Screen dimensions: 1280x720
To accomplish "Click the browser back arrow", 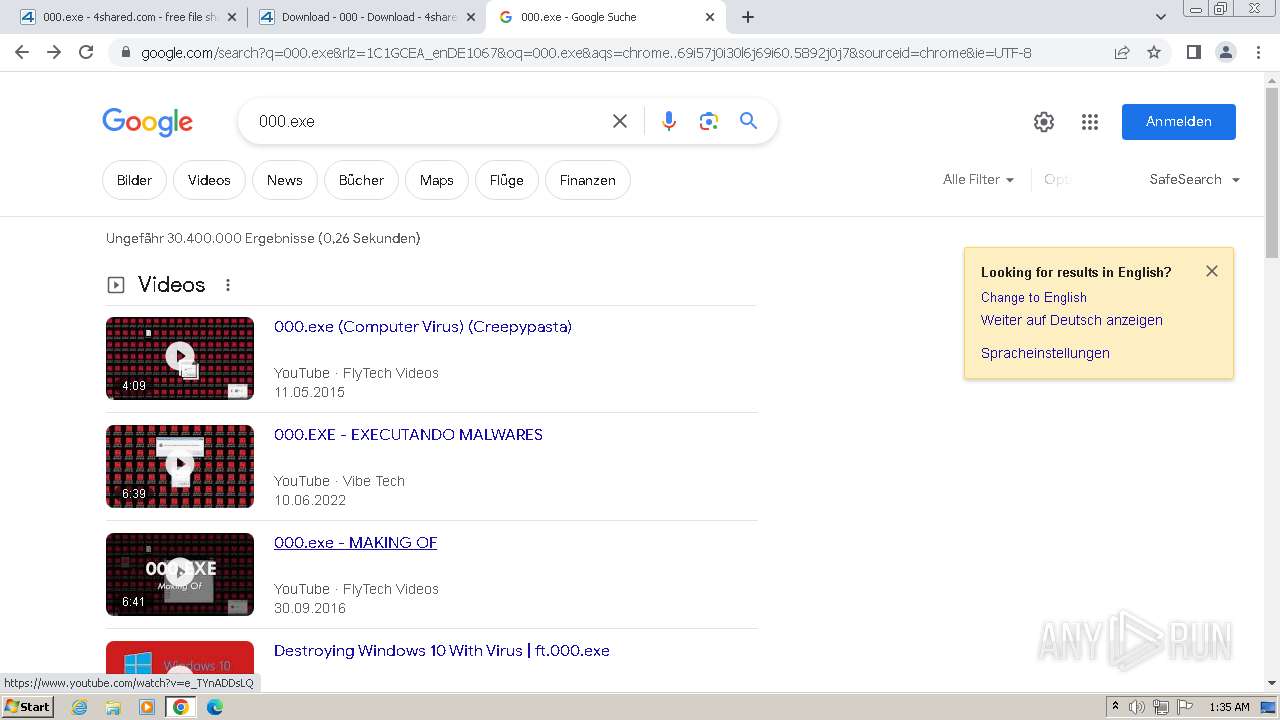I will pos(22,52).
